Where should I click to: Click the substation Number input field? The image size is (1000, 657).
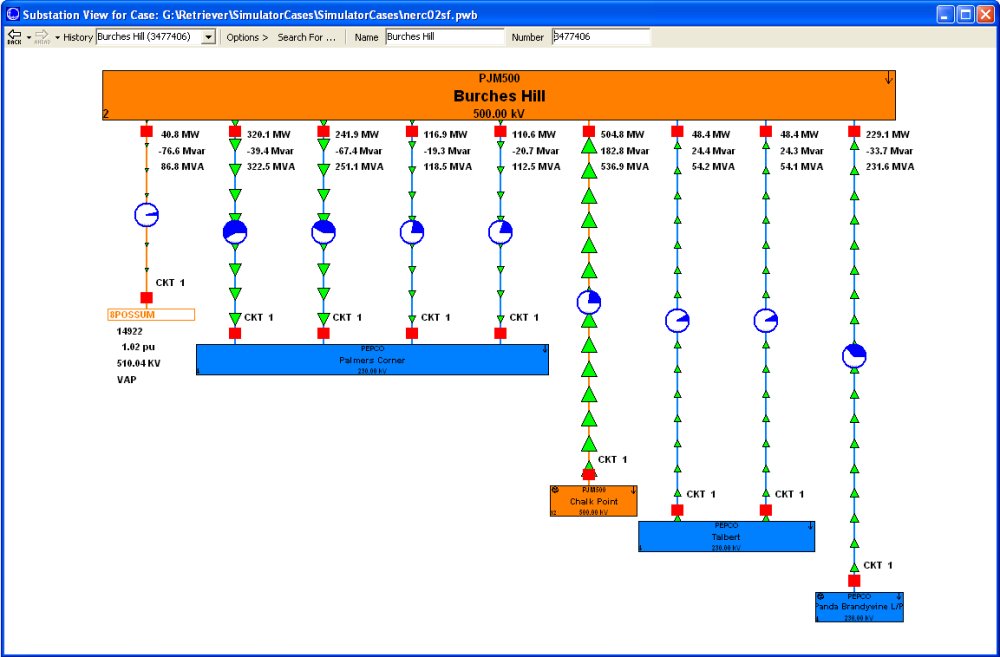pyautogui.click(x=600, y=37)
